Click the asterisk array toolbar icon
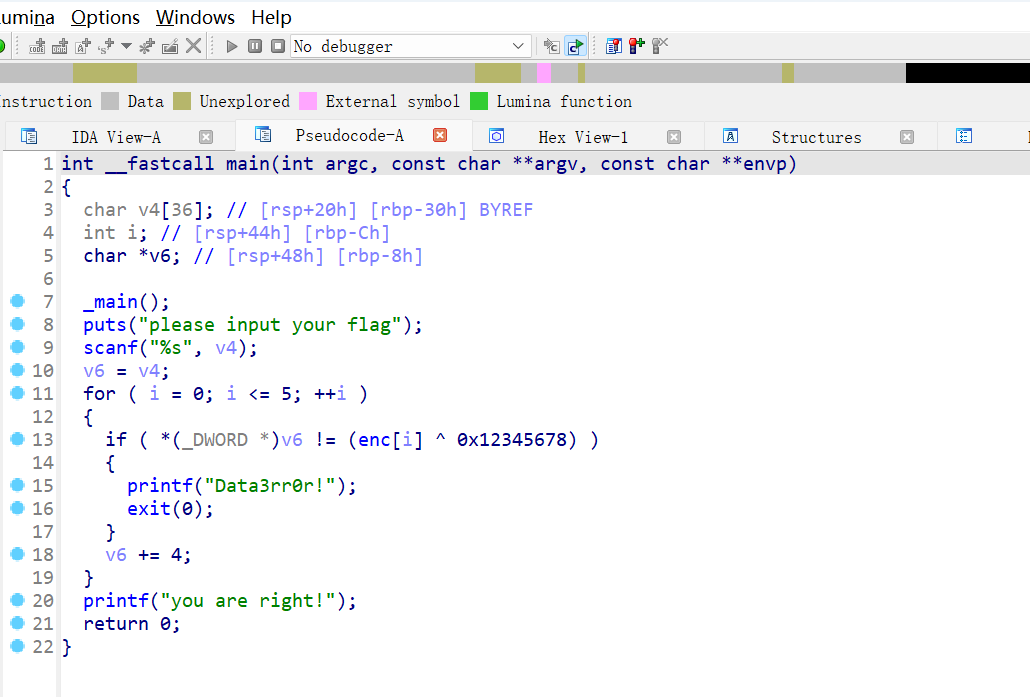 [147, 46]
